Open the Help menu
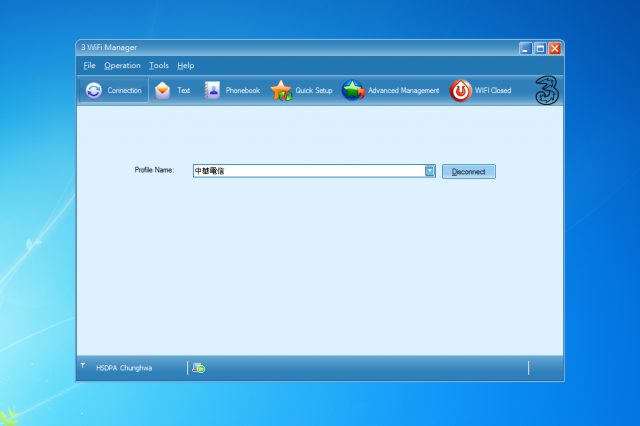640x426 pixels. coord(186,65)
